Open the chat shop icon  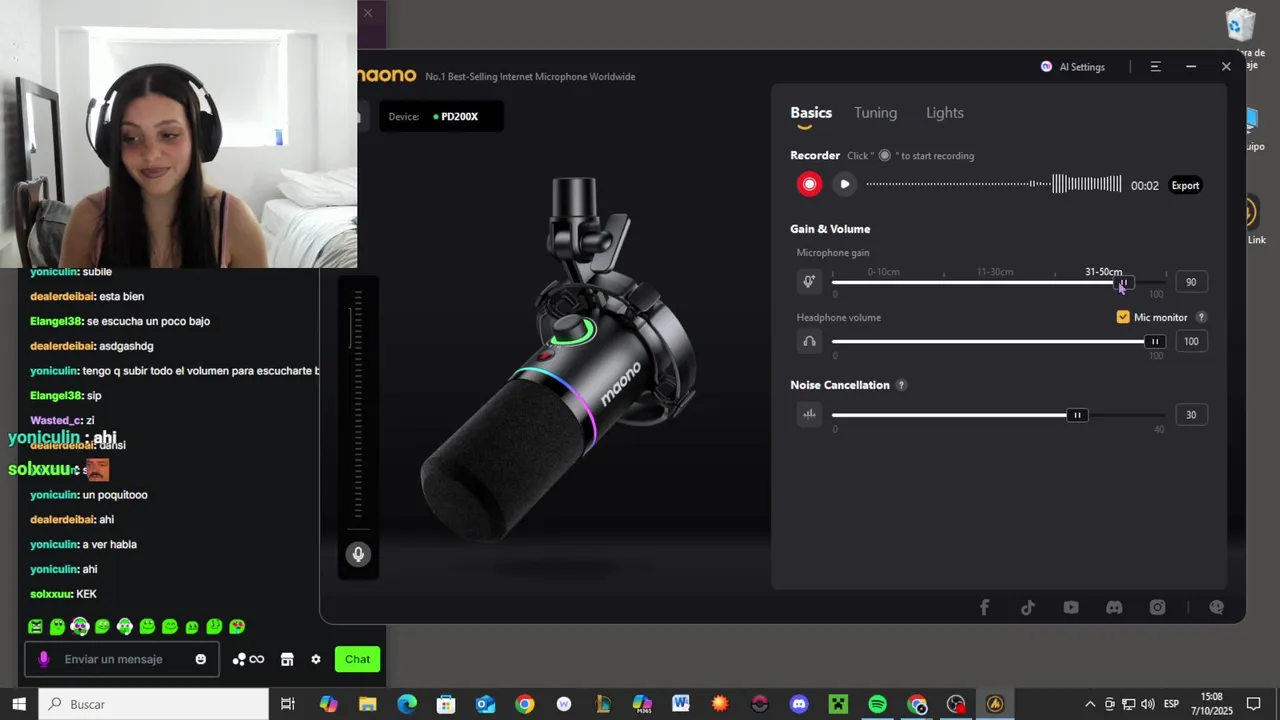click(287, 659)
